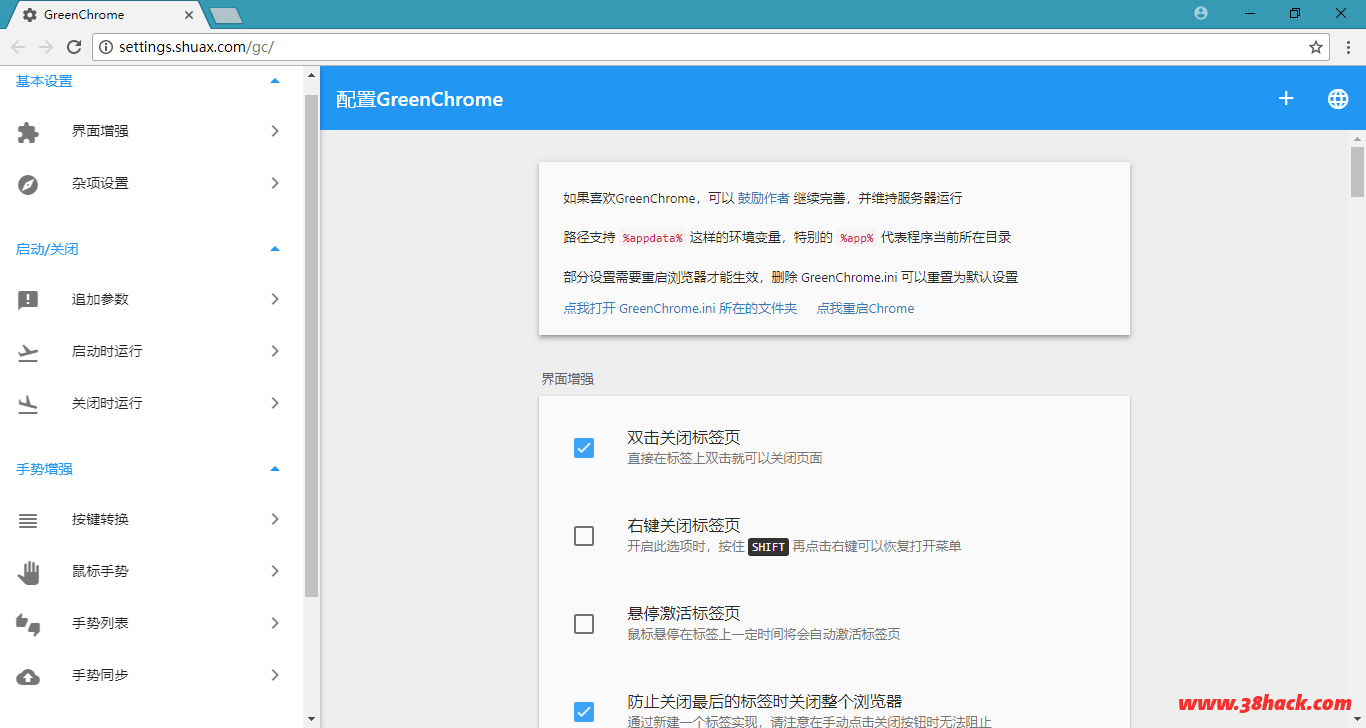The image size is (1366, 728).
Task: Go forward with the forward arrow
Action: pyautogui.click(x=46, y=47)
